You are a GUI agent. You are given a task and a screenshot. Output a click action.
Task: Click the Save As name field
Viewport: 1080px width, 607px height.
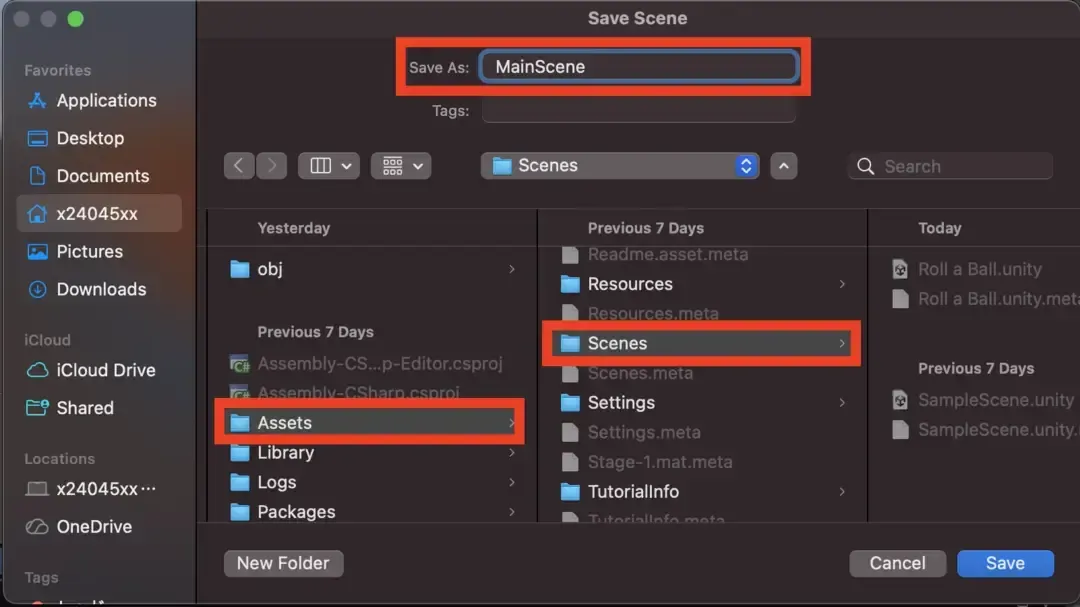(x=640, y=67)
